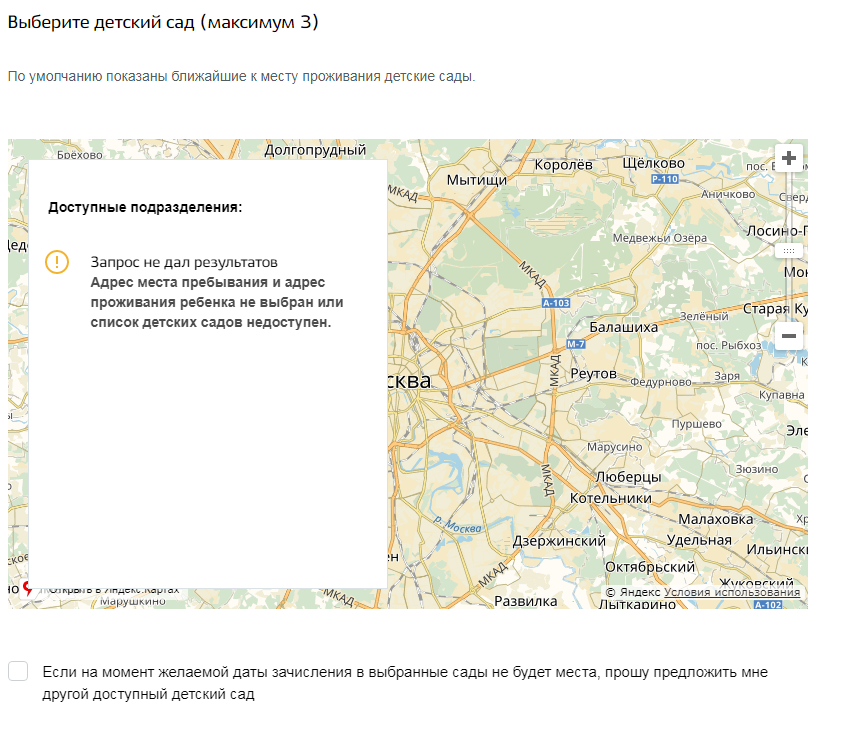This screenshot has width=841, height=752.
Task: Select Балашиха on the map
Action: pyautogui.click(x=624, y=327)
